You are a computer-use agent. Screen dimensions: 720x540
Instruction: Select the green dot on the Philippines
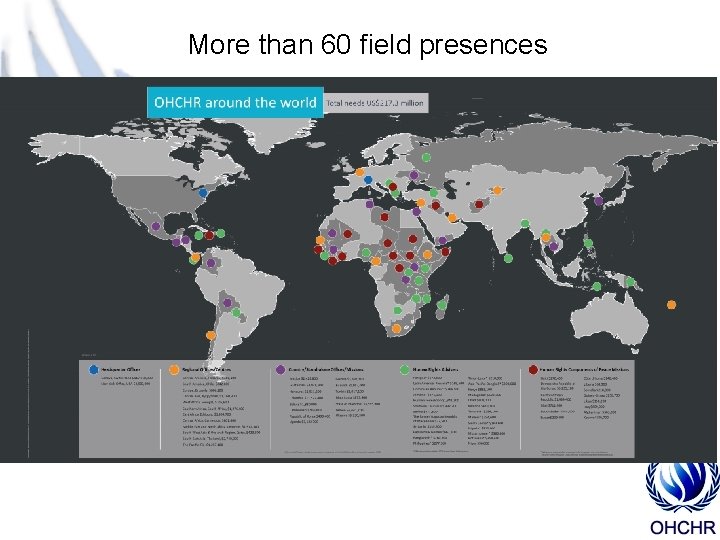pyautogui.click(x=588, y=243)
